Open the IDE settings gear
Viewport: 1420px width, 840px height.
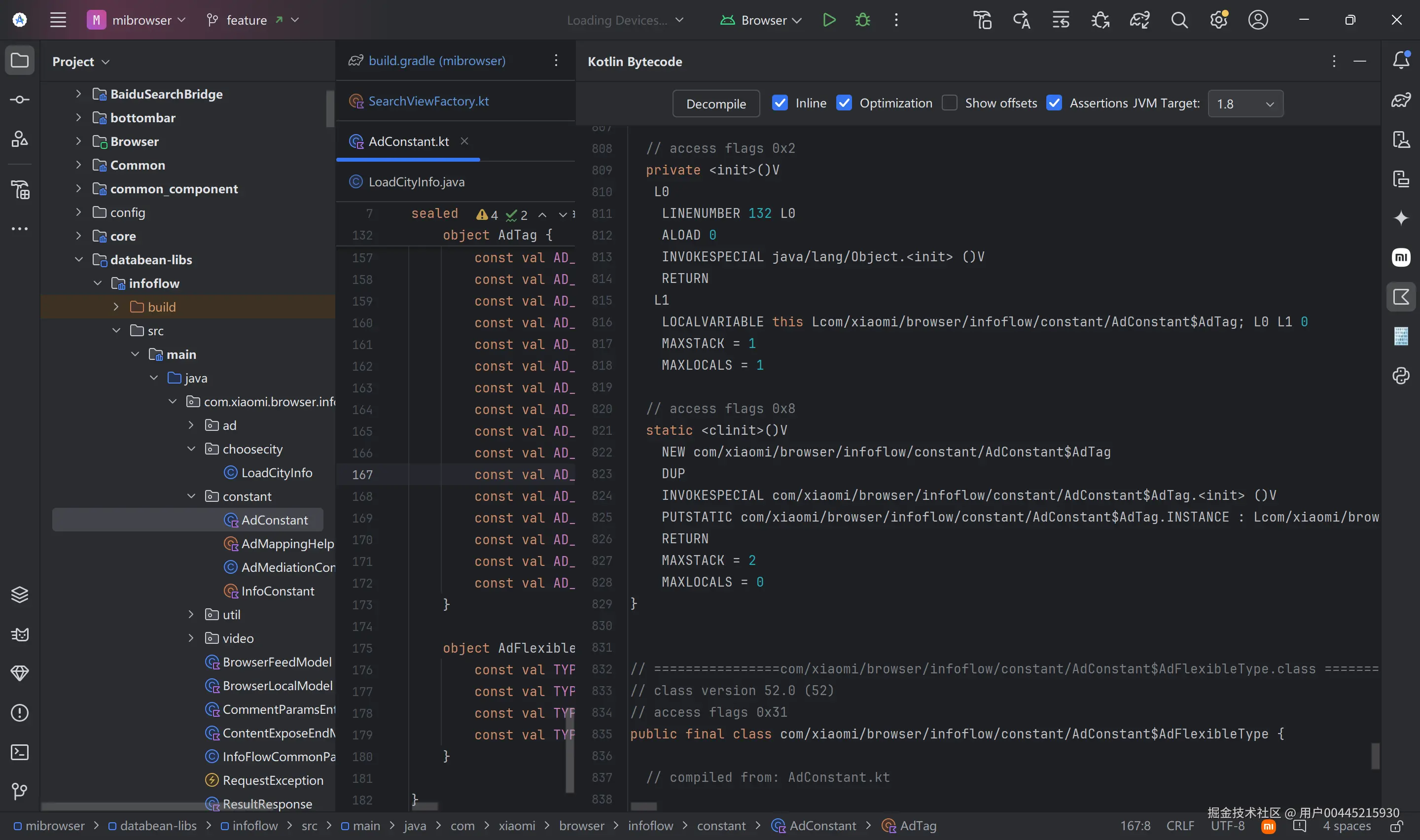click(x=1218, y=20)
